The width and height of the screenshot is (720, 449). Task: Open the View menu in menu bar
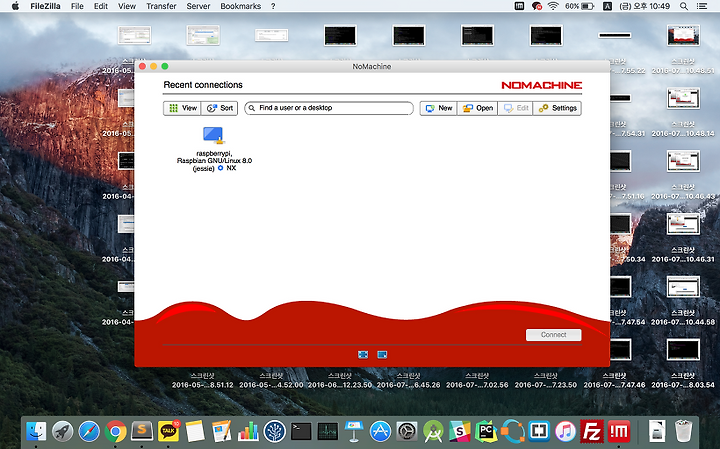click(127, 6)
